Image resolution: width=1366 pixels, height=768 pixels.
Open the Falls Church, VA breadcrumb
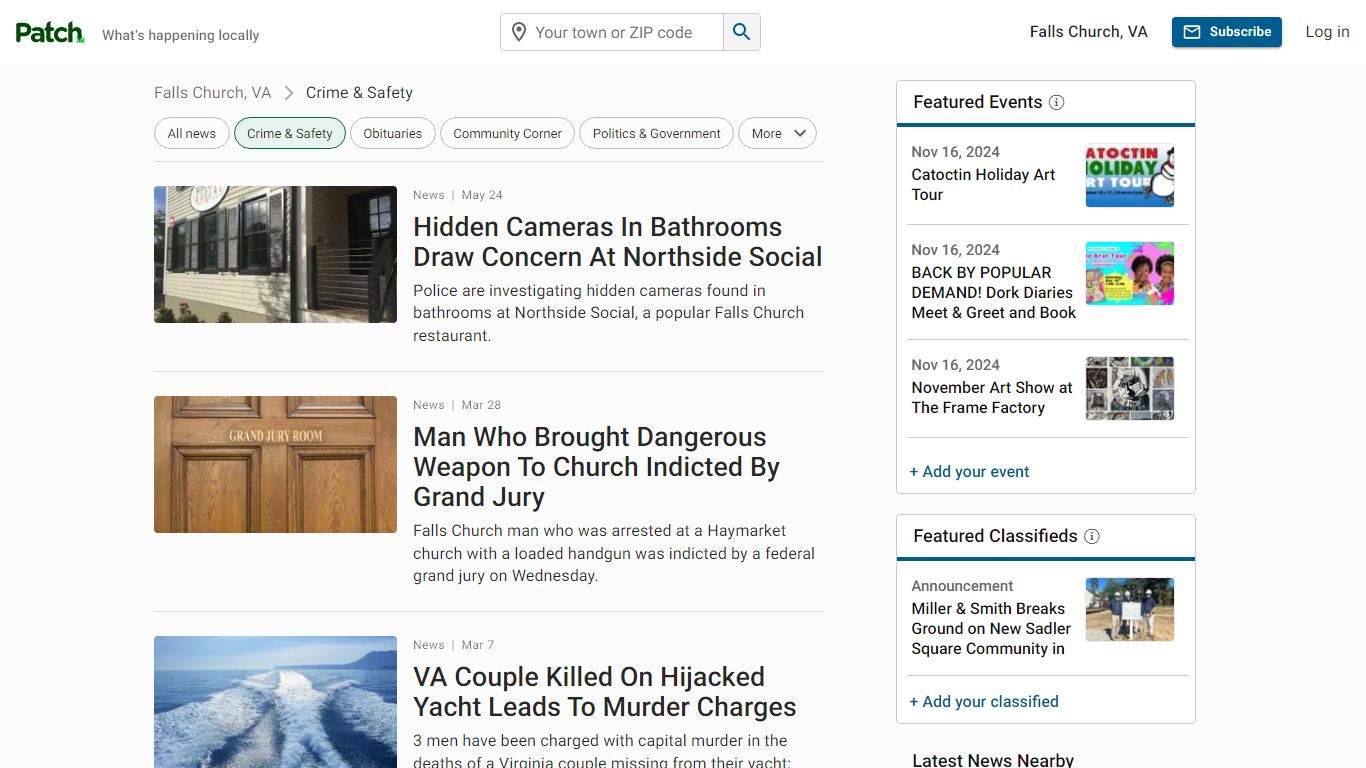tap(212, 92)
